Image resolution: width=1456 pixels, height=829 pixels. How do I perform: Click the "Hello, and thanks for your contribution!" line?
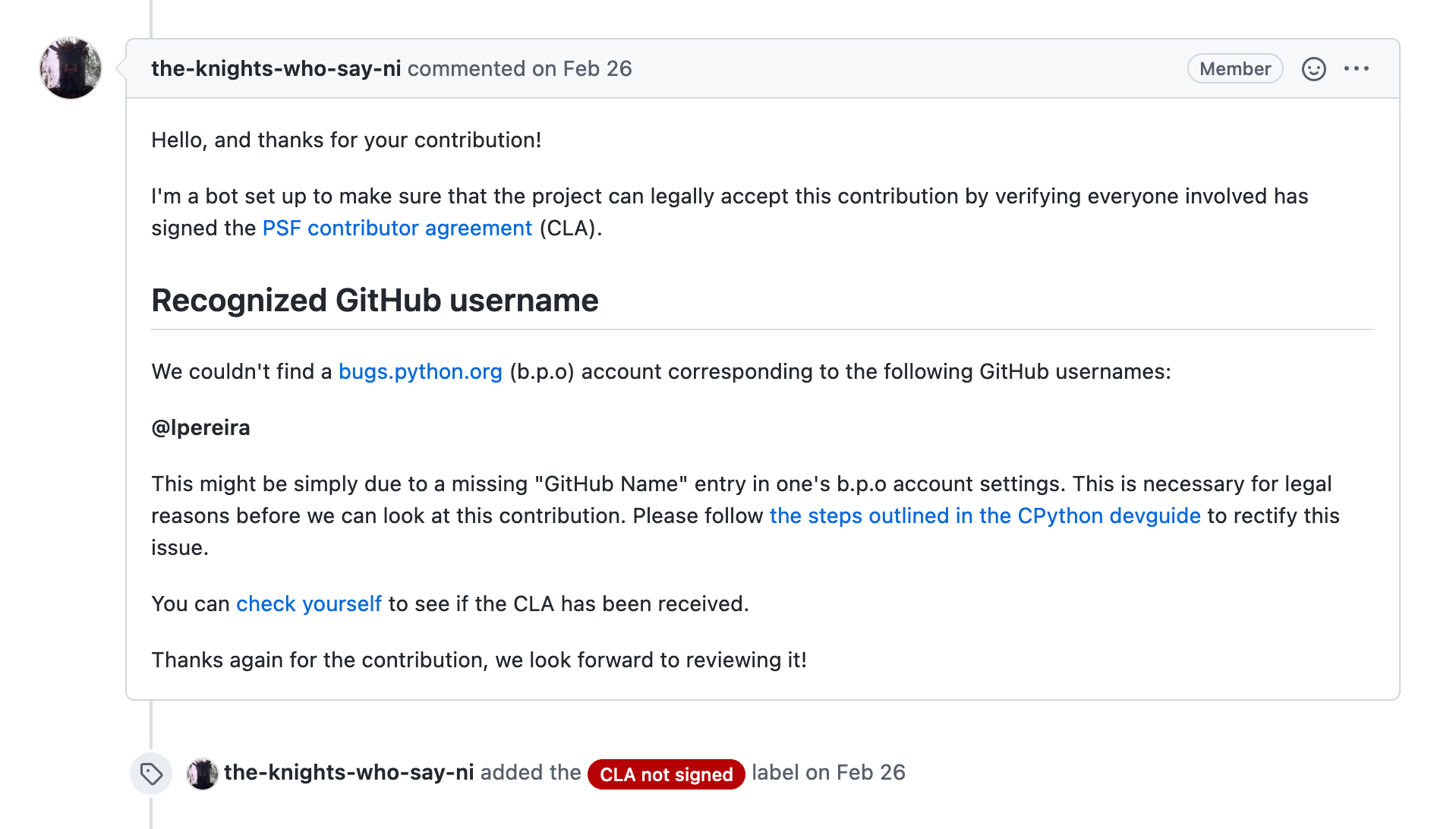tap(346, 140)
